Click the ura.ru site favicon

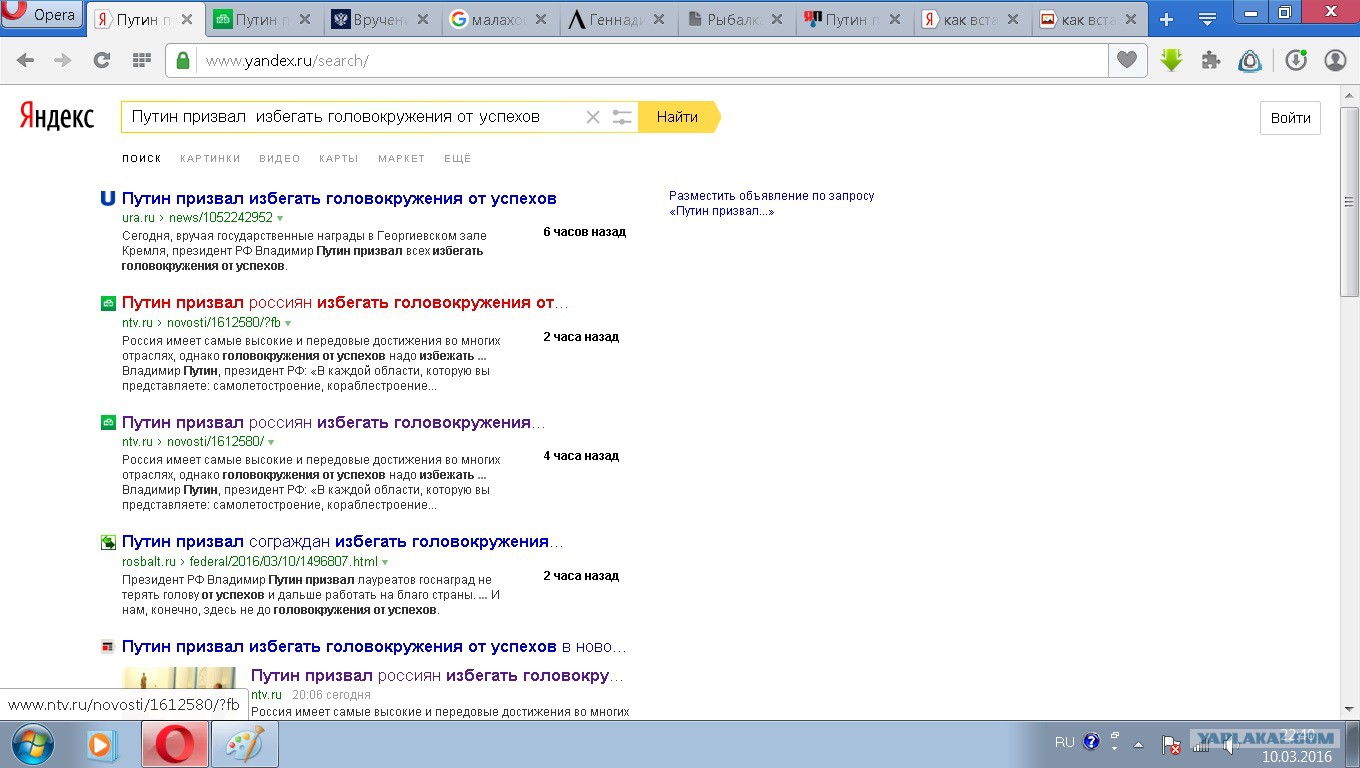108,198
